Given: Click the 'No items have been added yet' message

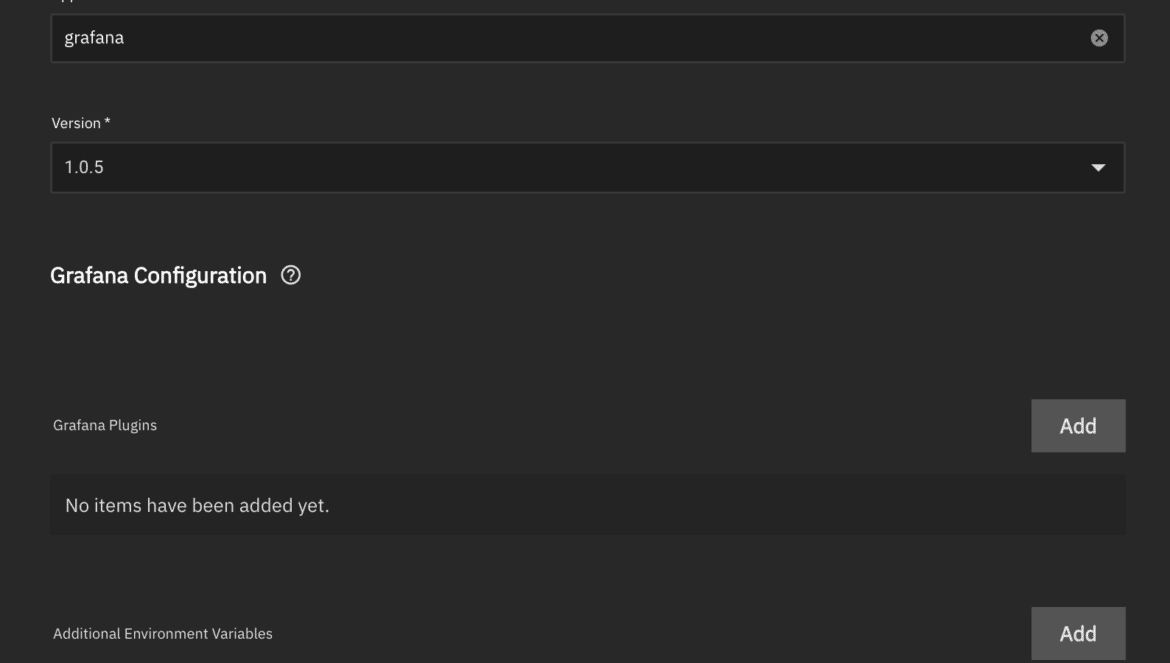Looking at the screenshot, I should pos(197,506).
